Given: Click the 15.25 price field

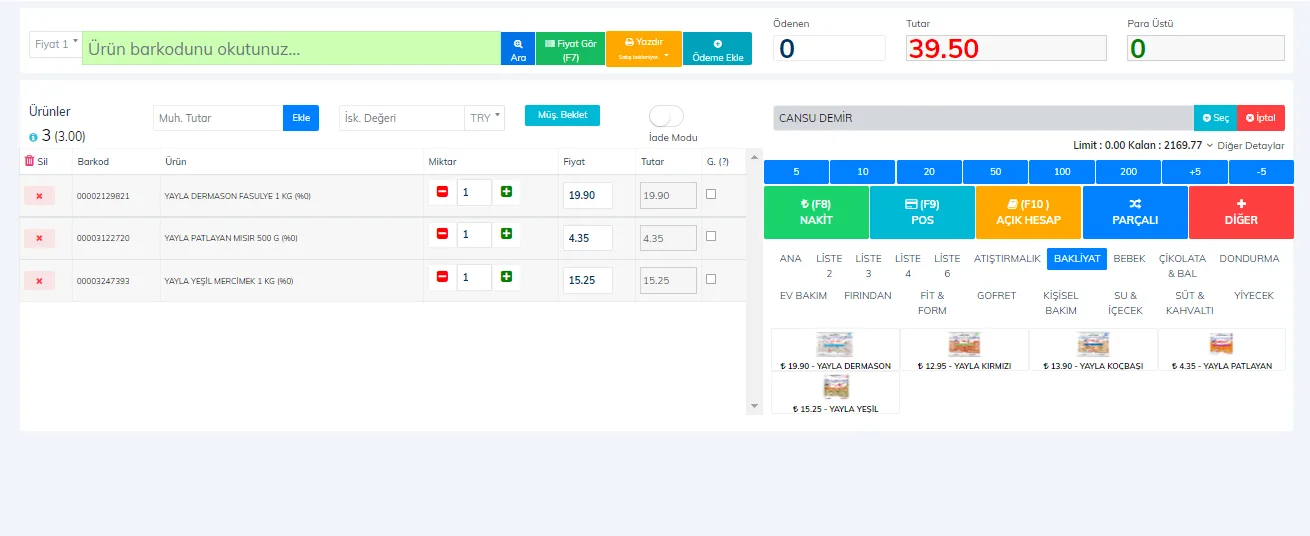Looking at the screenshot, I should pyautogui.click(x=588, y=280).
